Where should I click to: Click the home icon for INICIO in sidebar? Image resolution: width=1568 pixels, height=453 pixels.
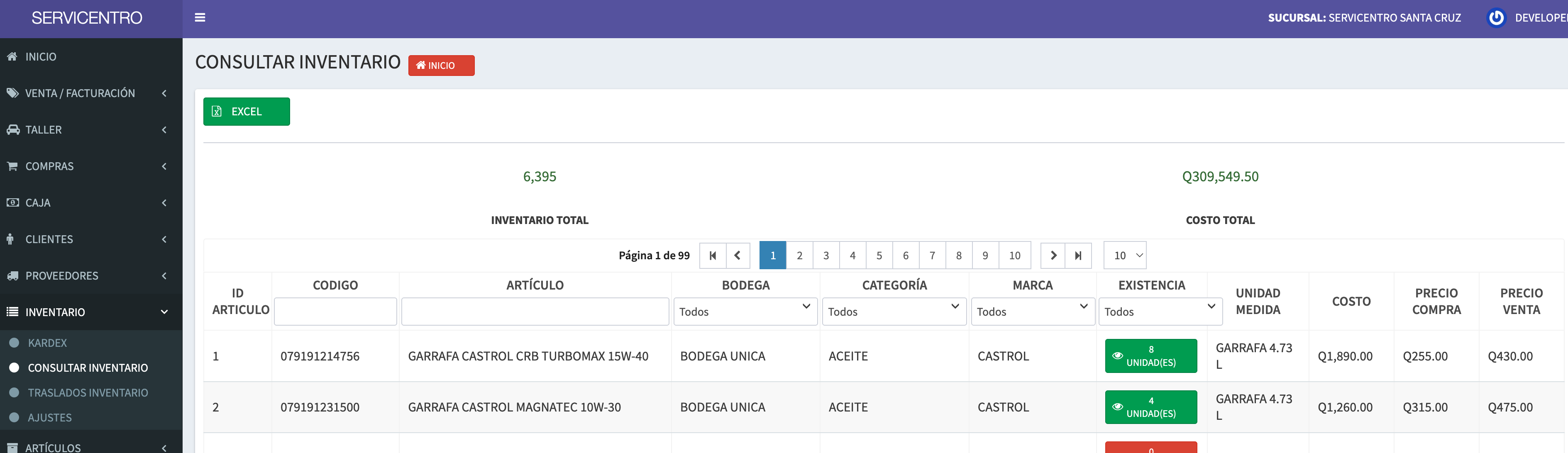tap(12, 56)
